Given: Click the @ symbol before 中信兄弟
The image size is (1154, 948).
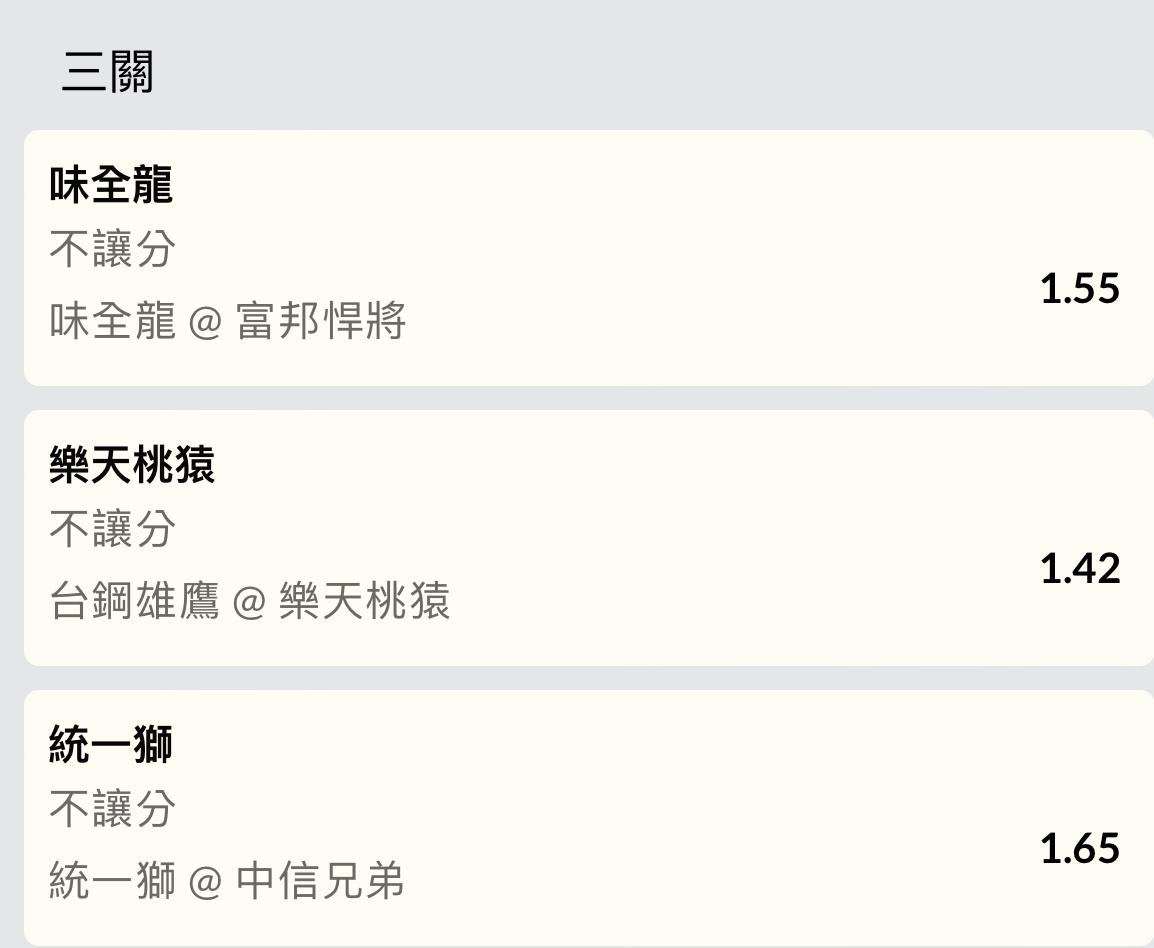Looking at the screenshot, I should tap(205, 883).
